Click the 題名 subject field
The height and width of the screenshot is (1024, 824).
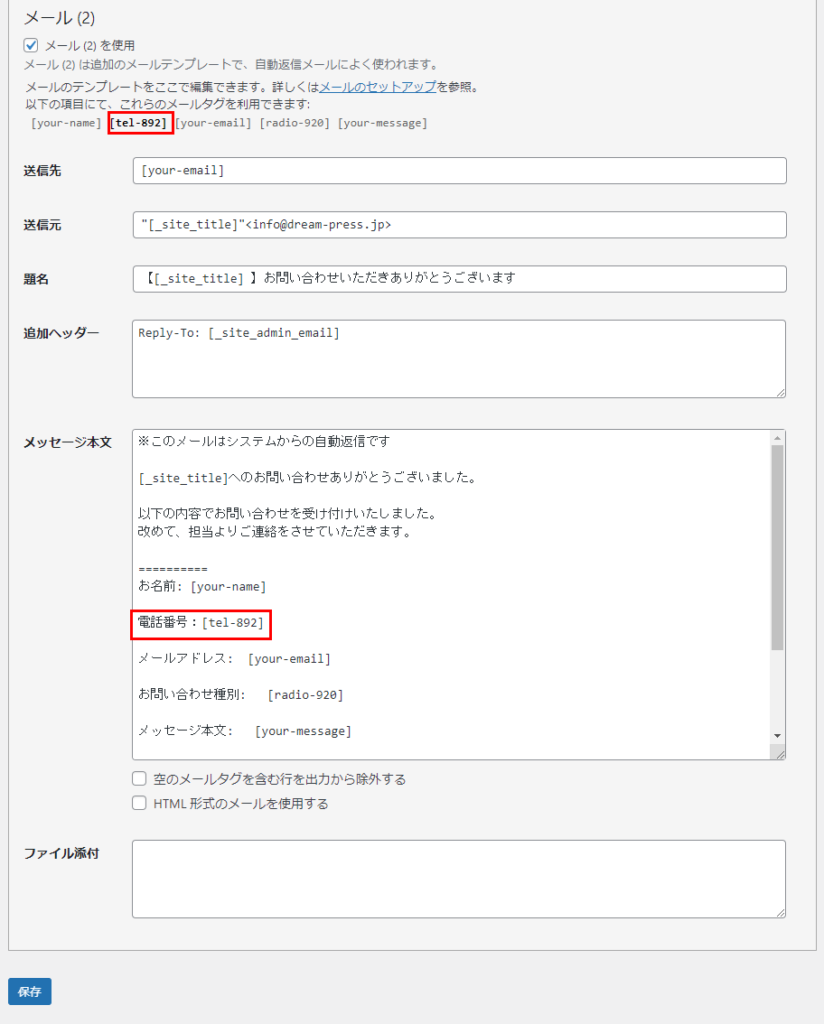(458, 279)
